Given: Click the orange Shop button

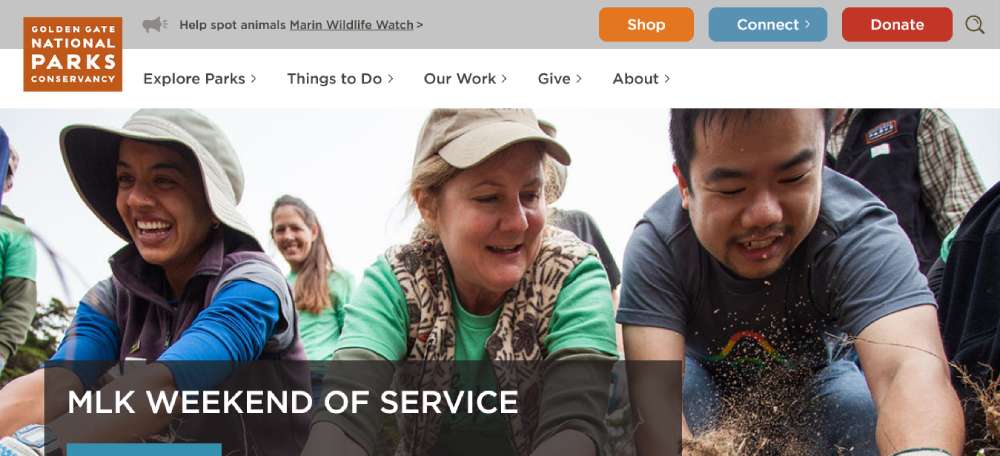Looking at the screenshot, I should [646, 24].
